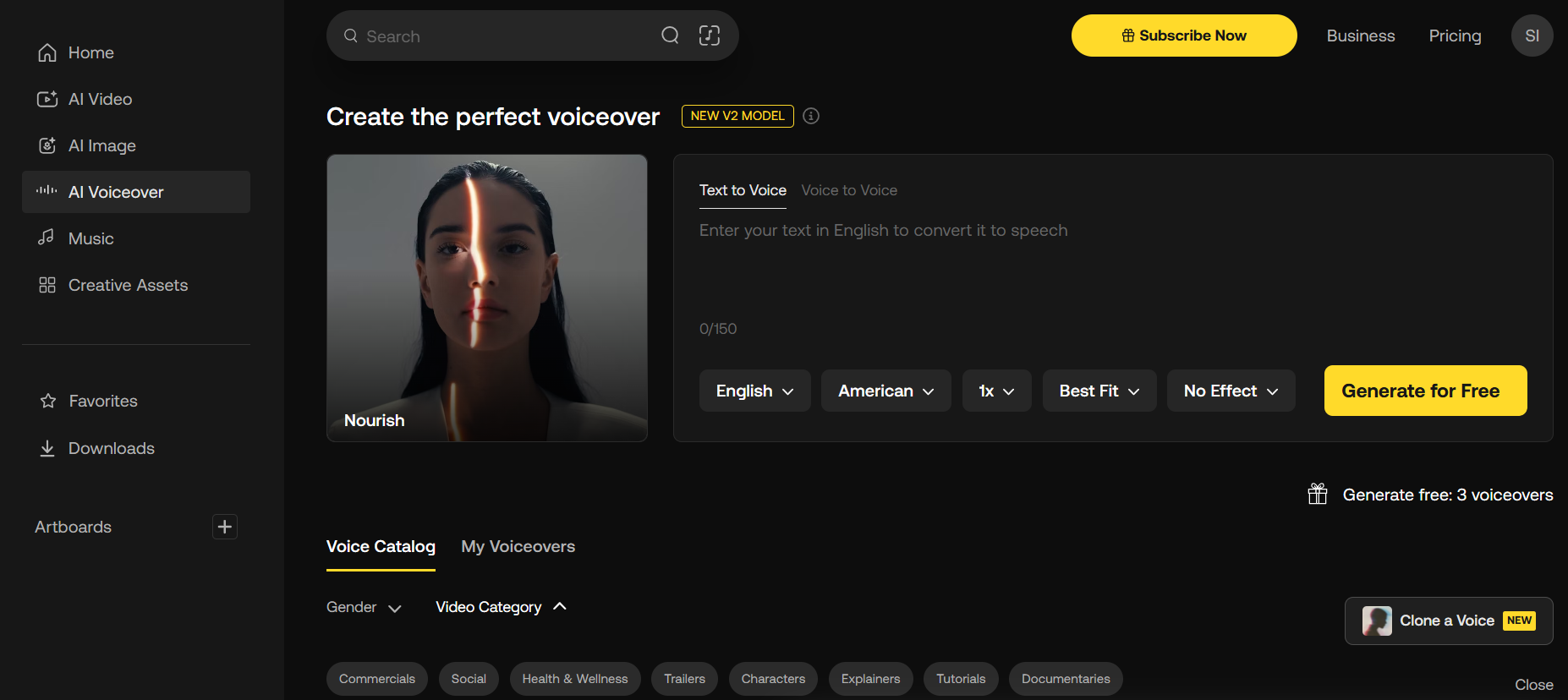Open Downloads from the sidebar

point(111,448)
